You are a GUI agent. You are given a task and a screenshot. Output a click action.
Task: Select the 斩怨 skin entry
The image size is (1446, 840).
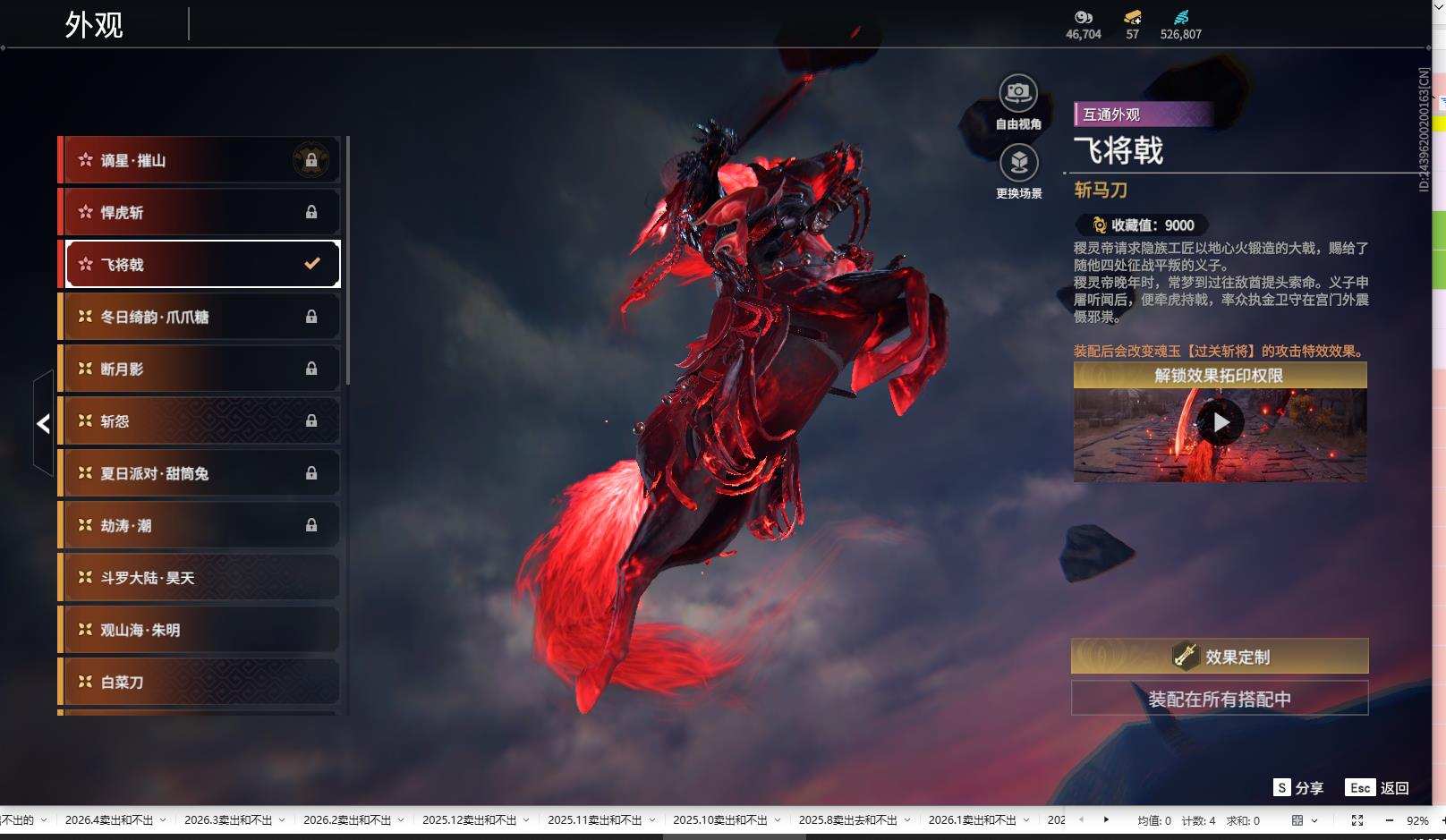point(199,420)
